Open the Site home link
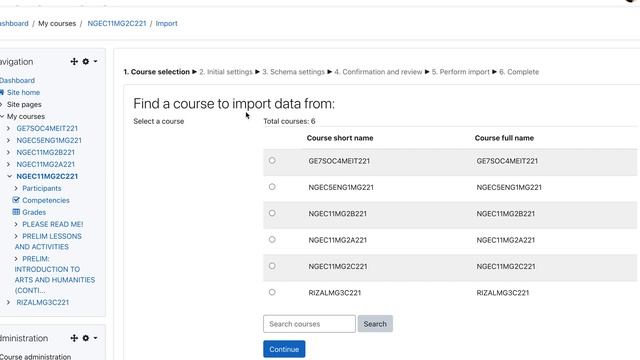The image size is (640, 360). pyautogui.click(x=23, y=92)
